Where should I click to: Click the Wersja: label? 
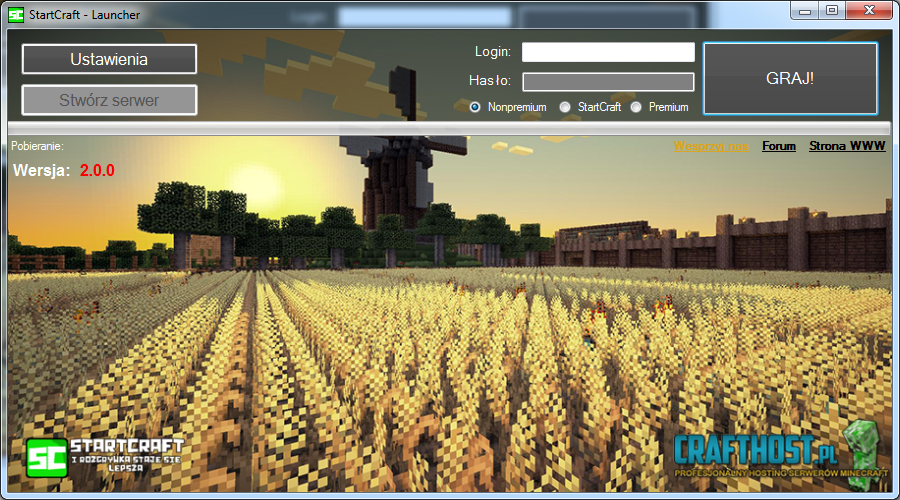41,170
